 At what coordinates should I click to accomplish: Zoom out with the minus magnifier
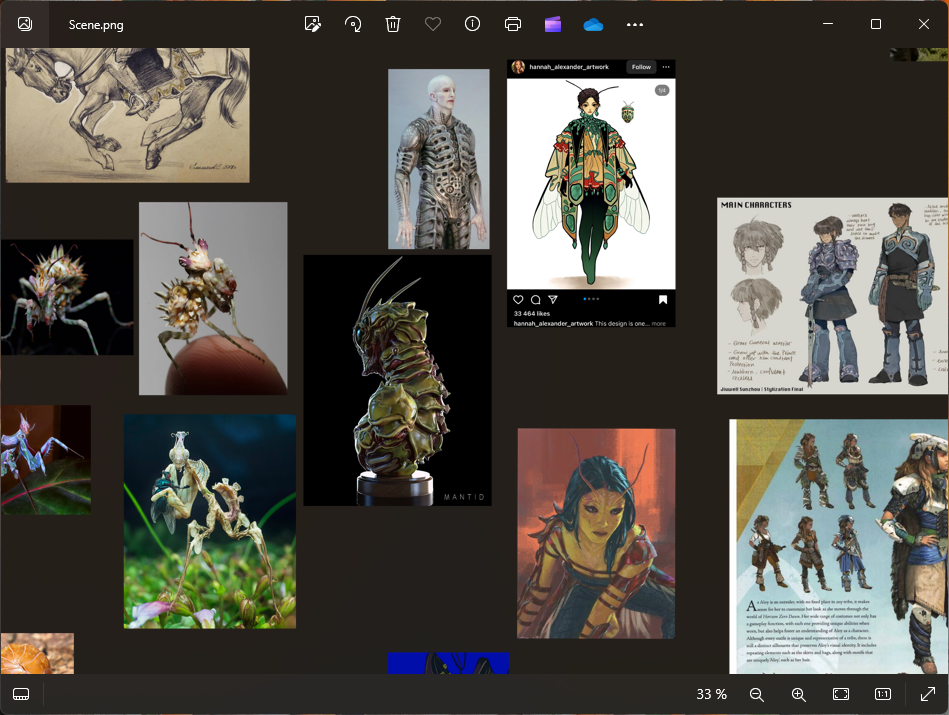[x=757, y=694]
